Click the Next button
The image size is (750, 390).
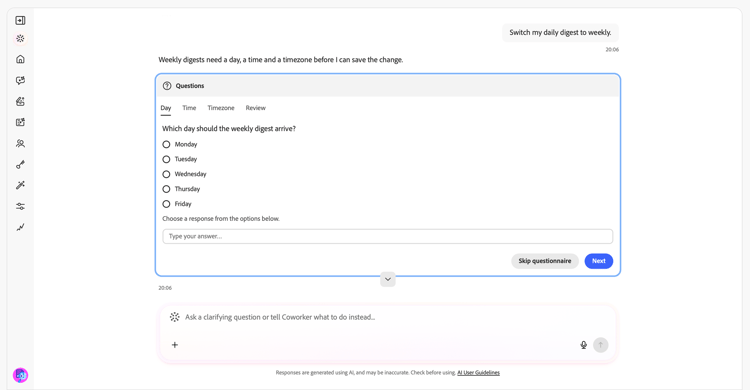tap(599, 261)
